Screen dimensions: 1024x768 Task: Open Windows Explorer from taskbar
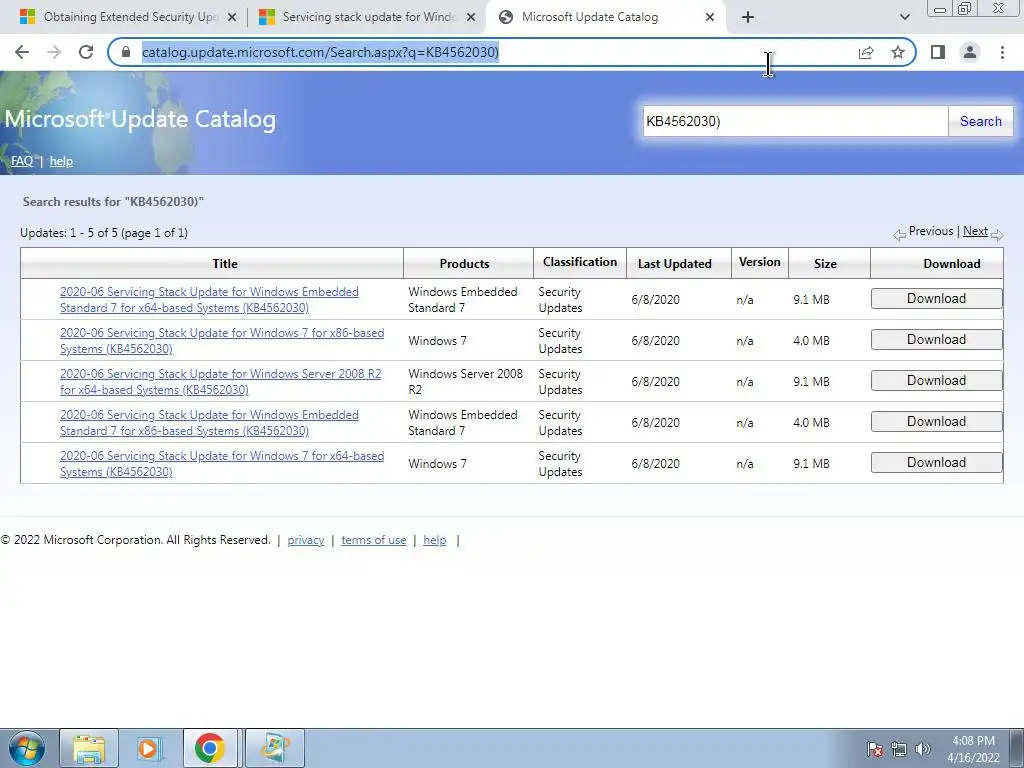pos(89,748)
